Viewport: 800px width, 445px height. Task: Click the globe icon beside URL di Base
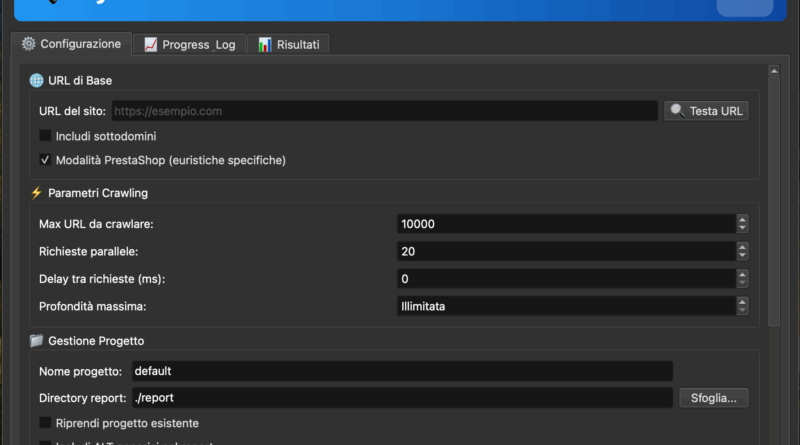tap(37, 81)
